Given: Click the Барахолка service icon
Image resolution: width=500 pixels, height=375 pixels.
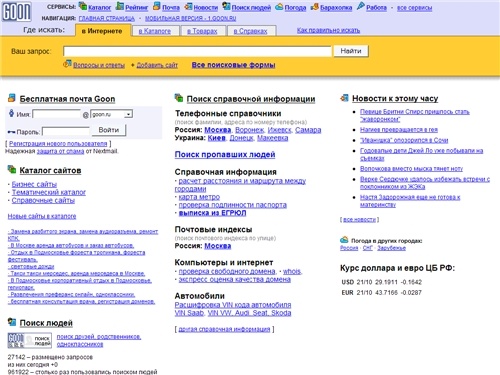Looking at the screenshot, I should (314, 7).
